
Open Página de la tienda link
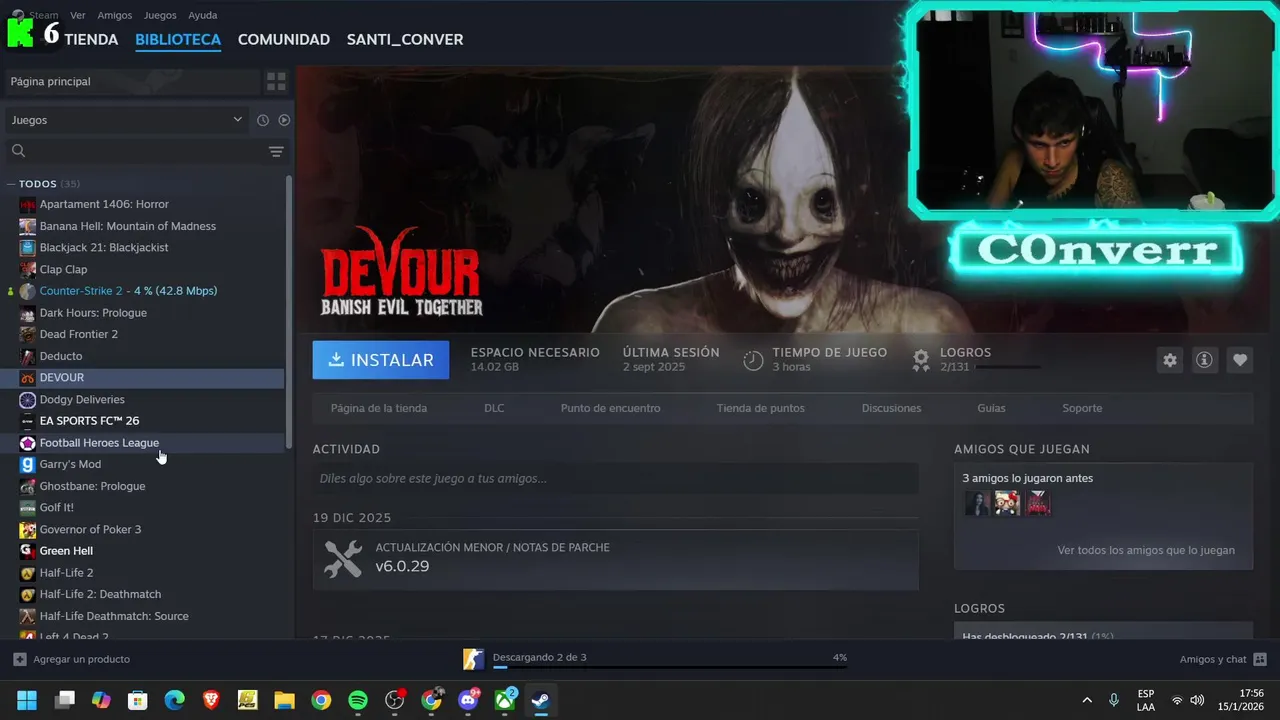[379, 408]
